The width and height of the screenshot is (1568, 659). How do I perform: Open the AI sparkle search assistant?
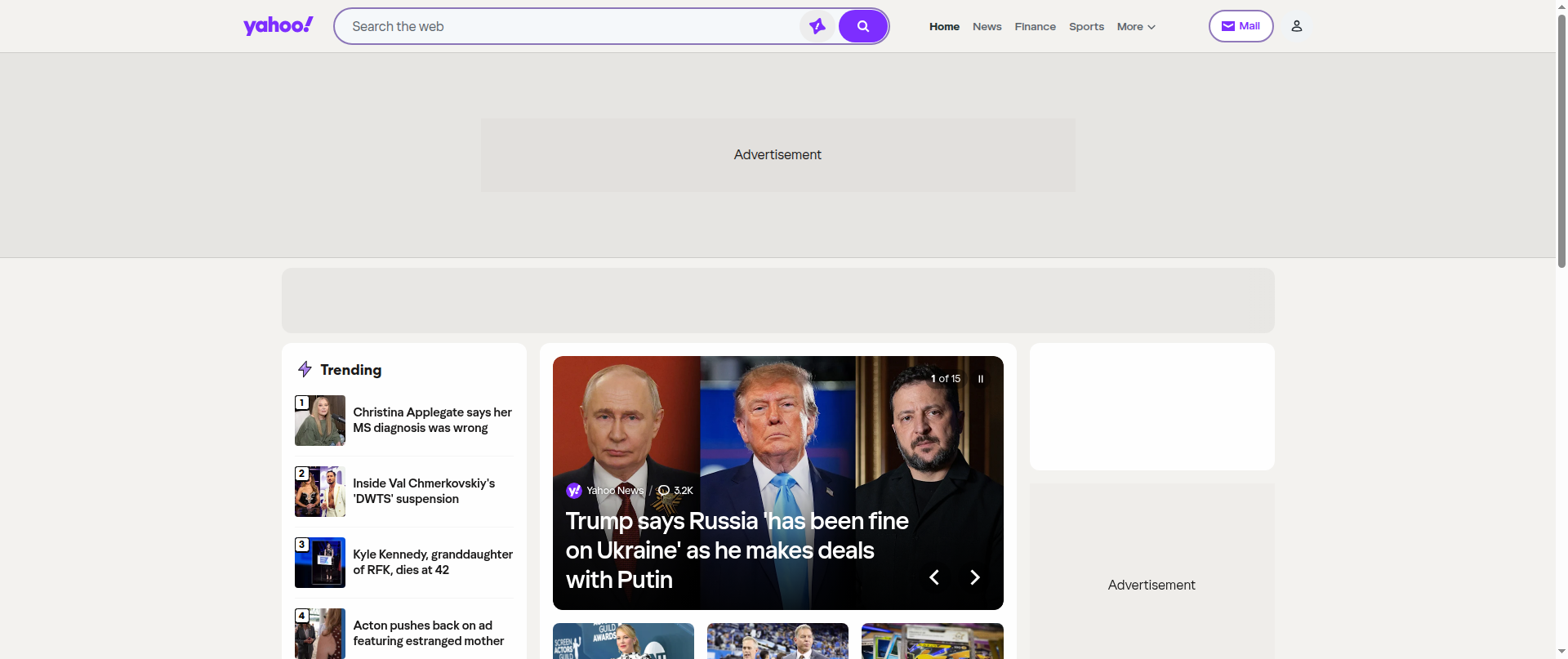(x=817, y=26)
